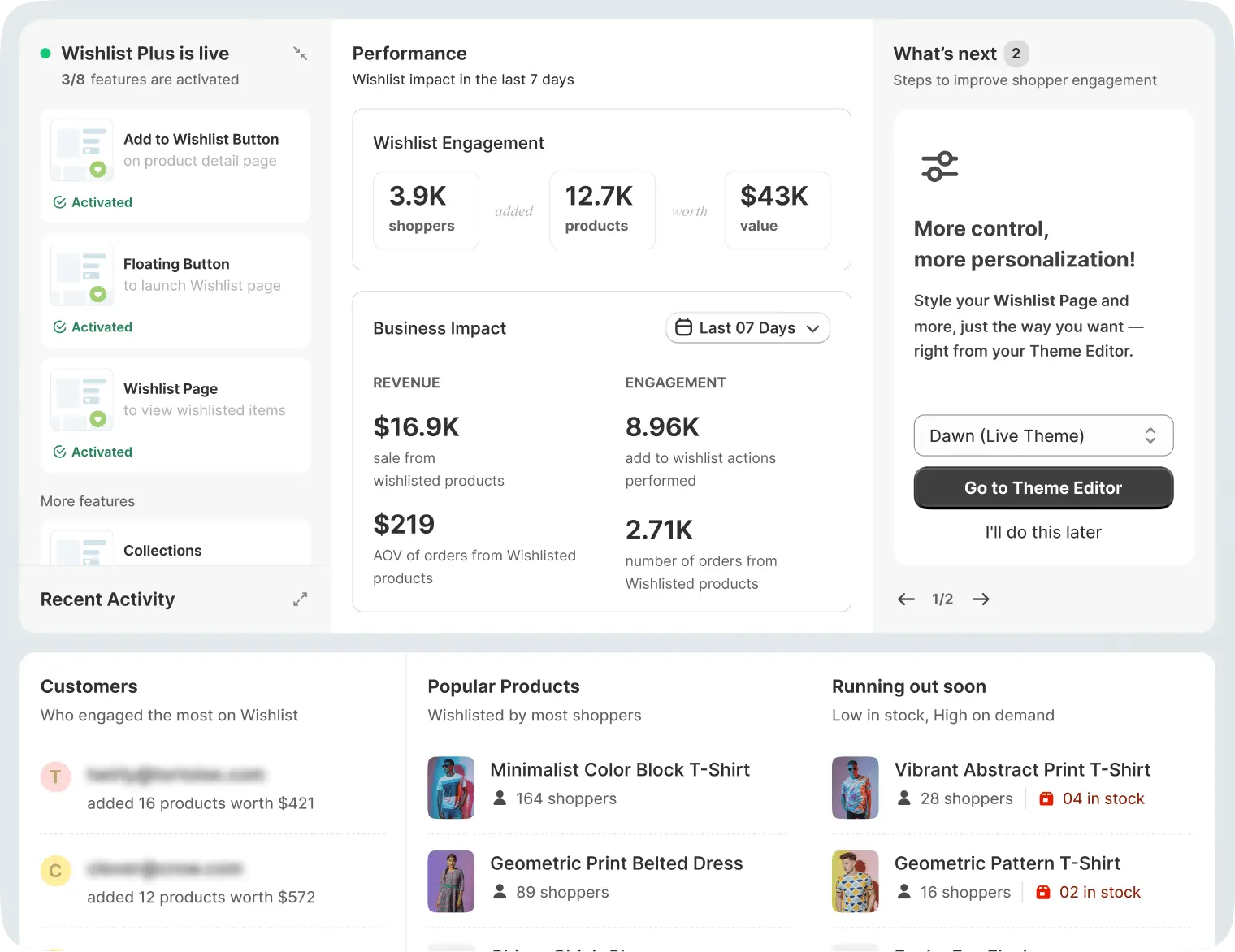Click the Minimalist Color Block T-Shirt thumbnail
The width and height of the screenshot is (1235, 952).
tap(451, 787)
